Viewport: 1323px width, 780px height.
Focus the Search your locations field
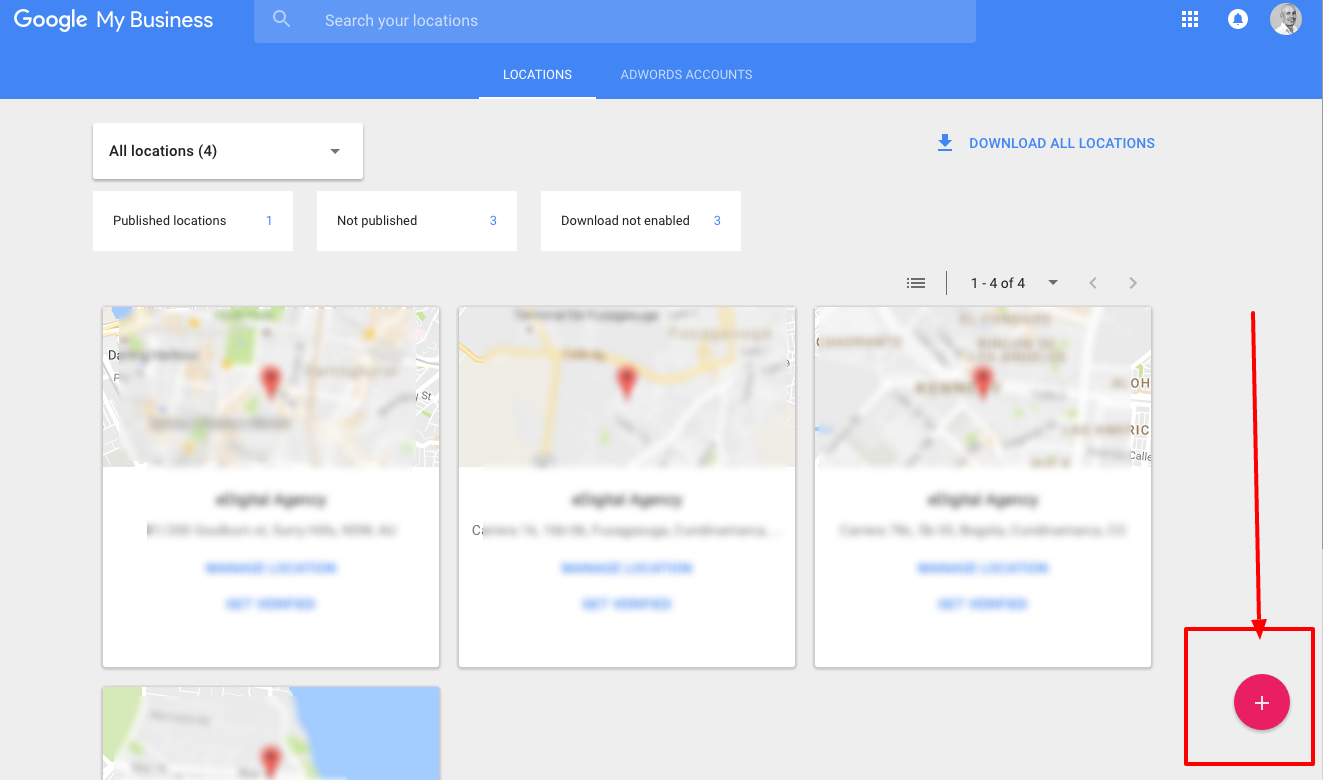click(x=614, y=21)
